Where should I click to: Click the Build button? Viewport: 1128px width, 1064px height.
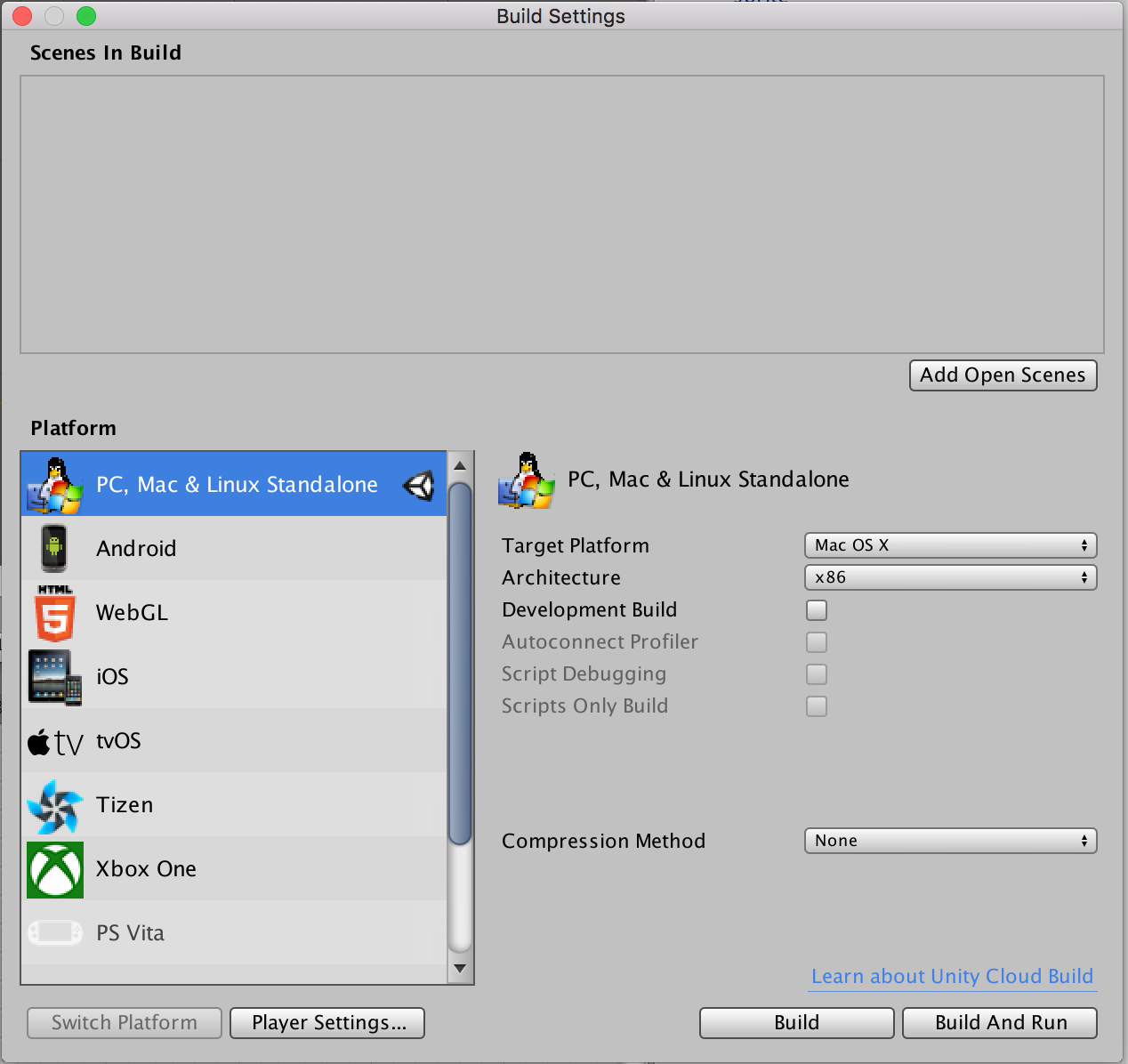(796, 1023)
